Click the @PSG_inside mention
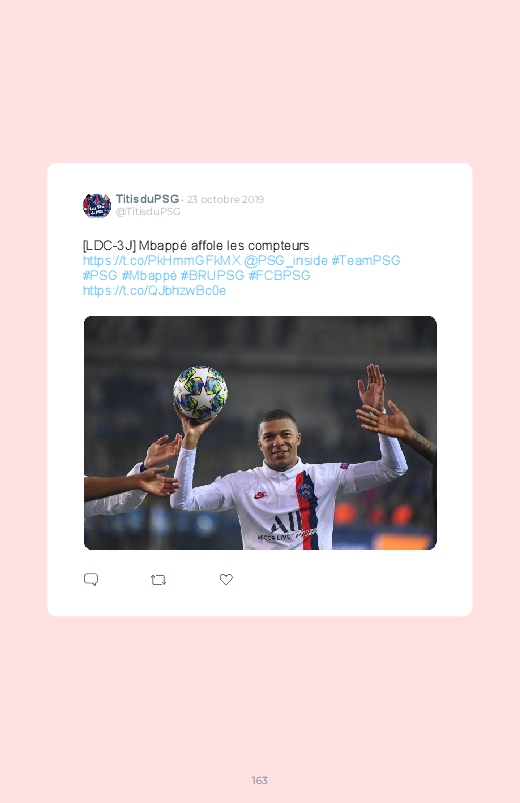520x803 pixels. tap(286, 260)
